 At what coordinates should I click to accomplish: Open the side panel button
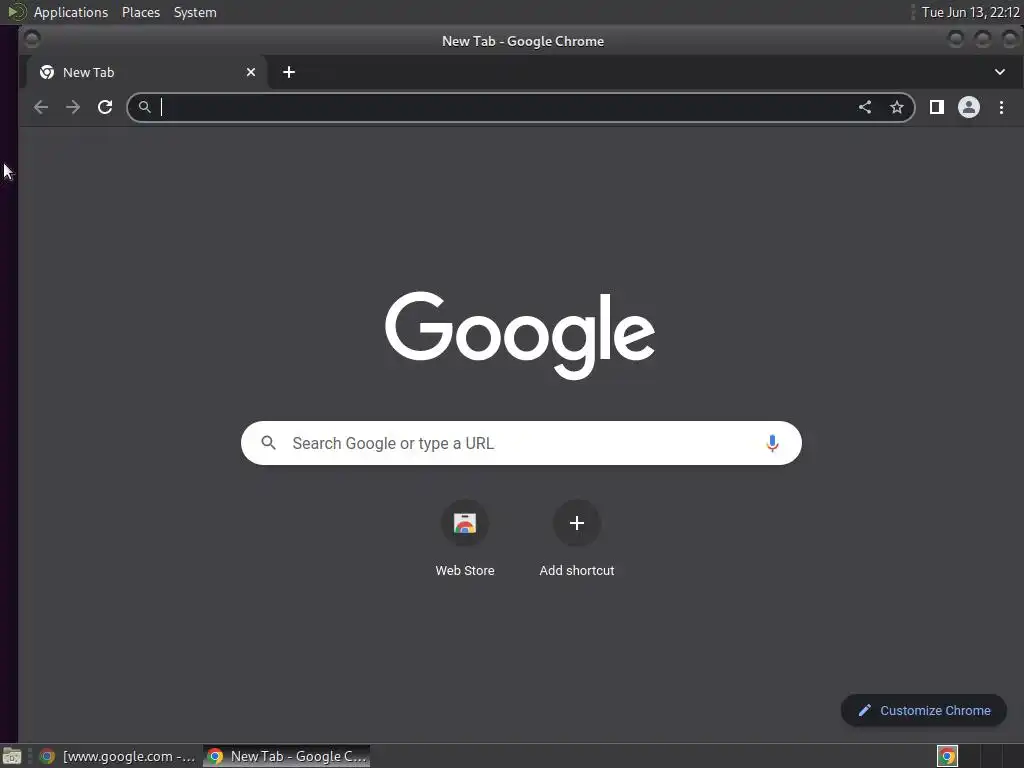click(936, 107)
